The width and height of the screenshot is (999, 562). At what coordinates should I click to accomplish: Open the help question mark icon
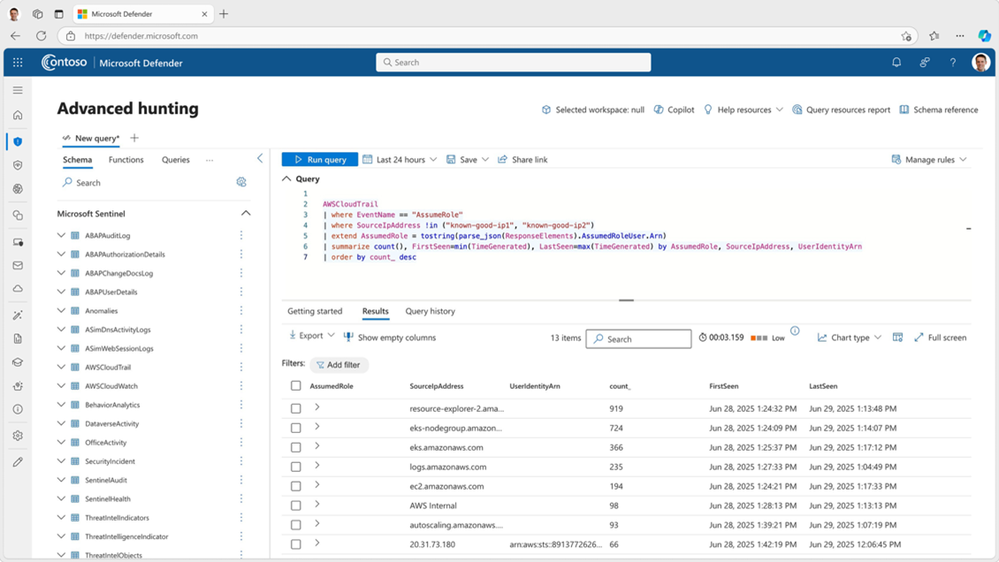(x=952, y=62)
